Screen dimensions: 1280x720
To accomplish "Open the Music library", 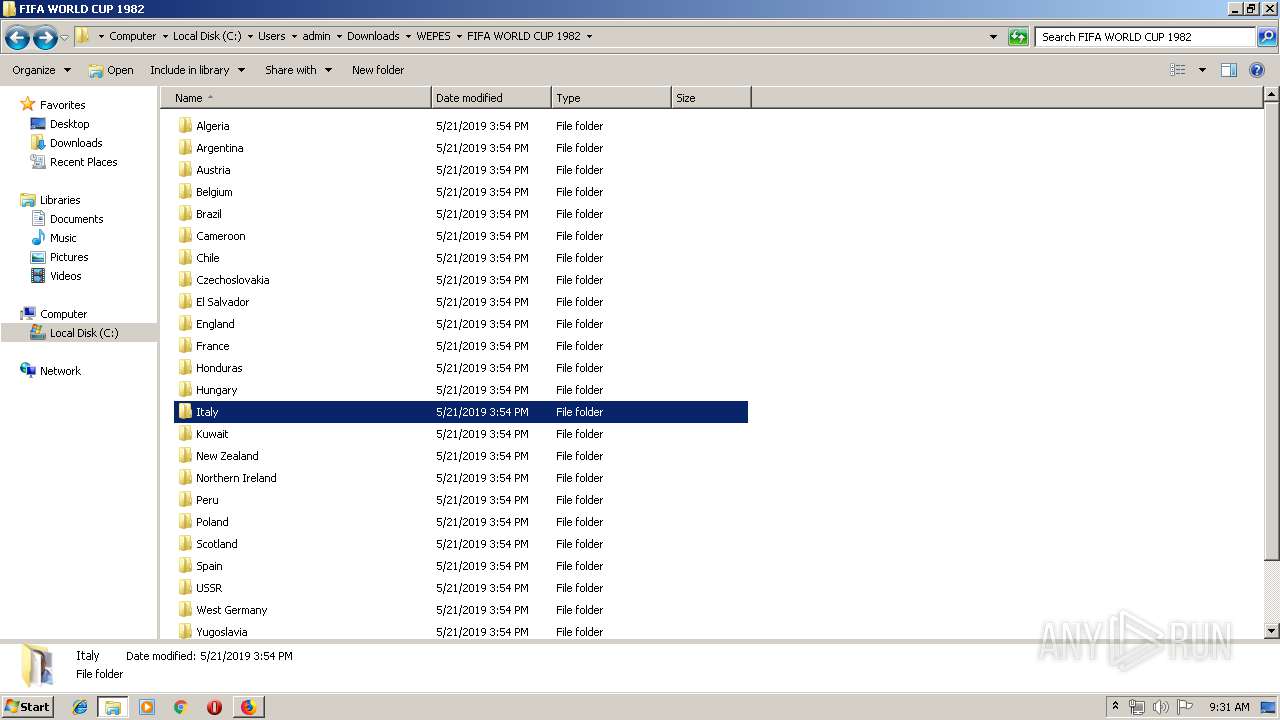I will (63, 238).
